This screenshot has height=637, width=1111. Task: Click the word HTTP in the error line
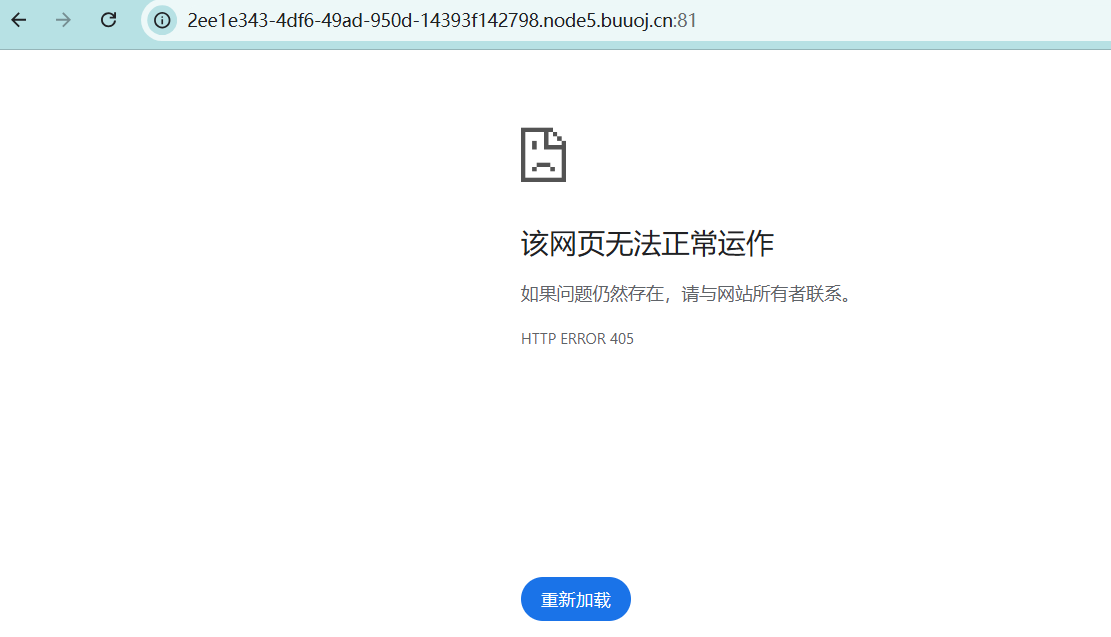[537, 339]
